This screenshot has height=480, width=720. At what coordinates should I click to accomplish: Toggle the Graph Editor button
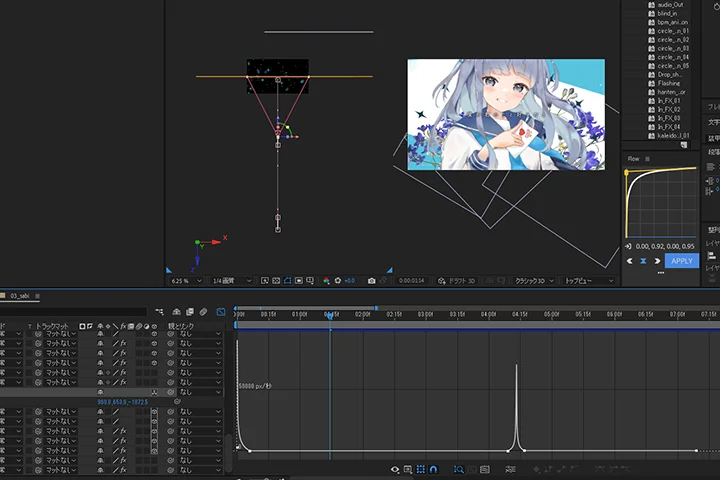(x=221, y=312)
